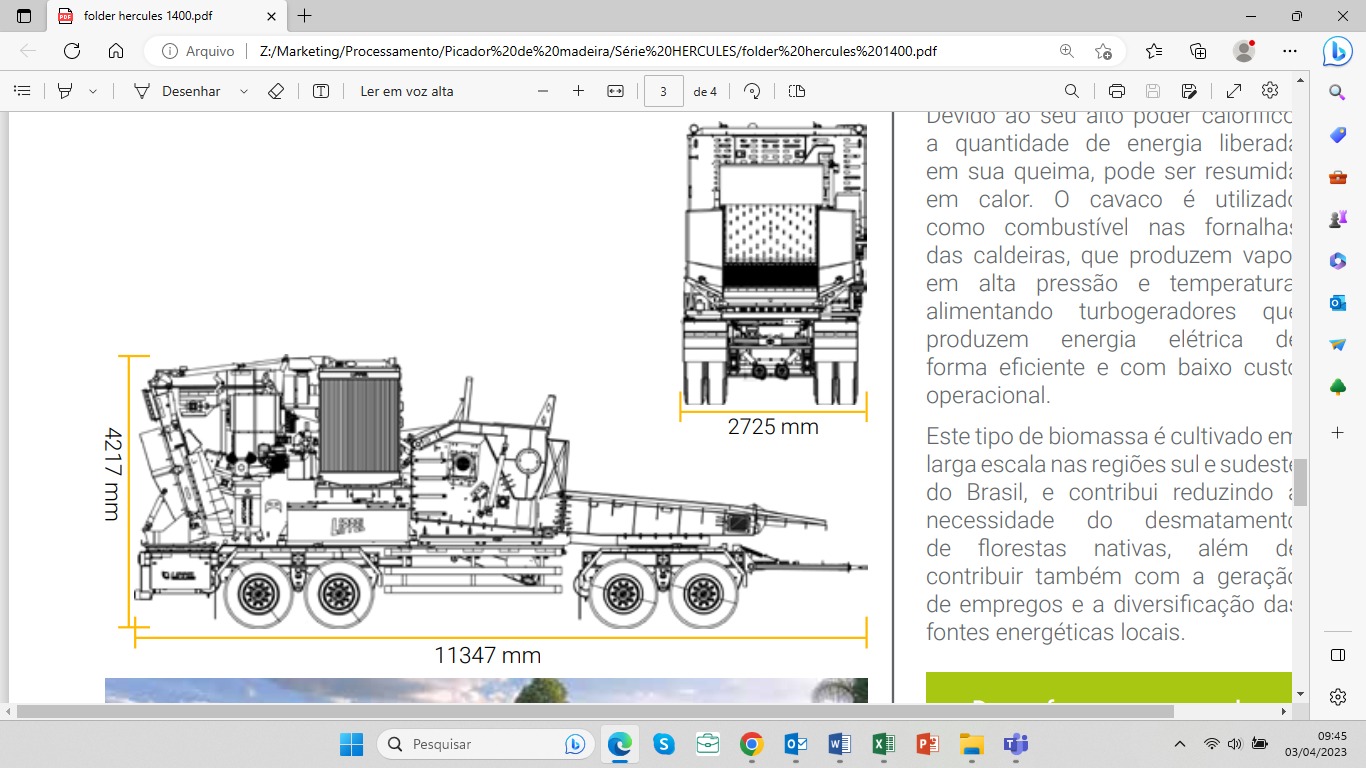Select the highlight tool
Viewport: 1366px width, 768px height.
click(66, 91)
